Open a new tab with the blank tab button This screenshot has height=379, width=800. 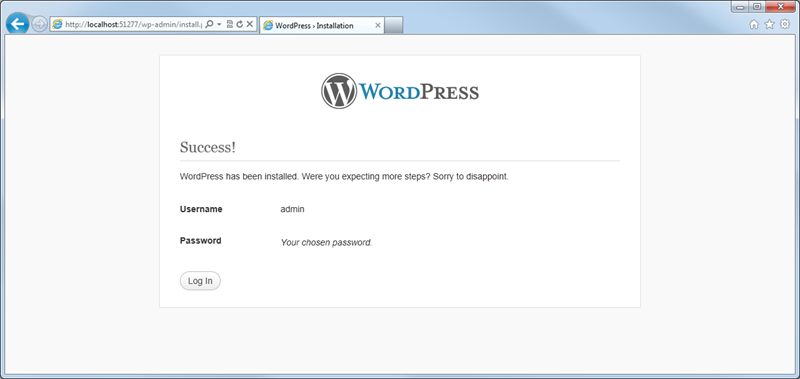click(x=393, y=26)
